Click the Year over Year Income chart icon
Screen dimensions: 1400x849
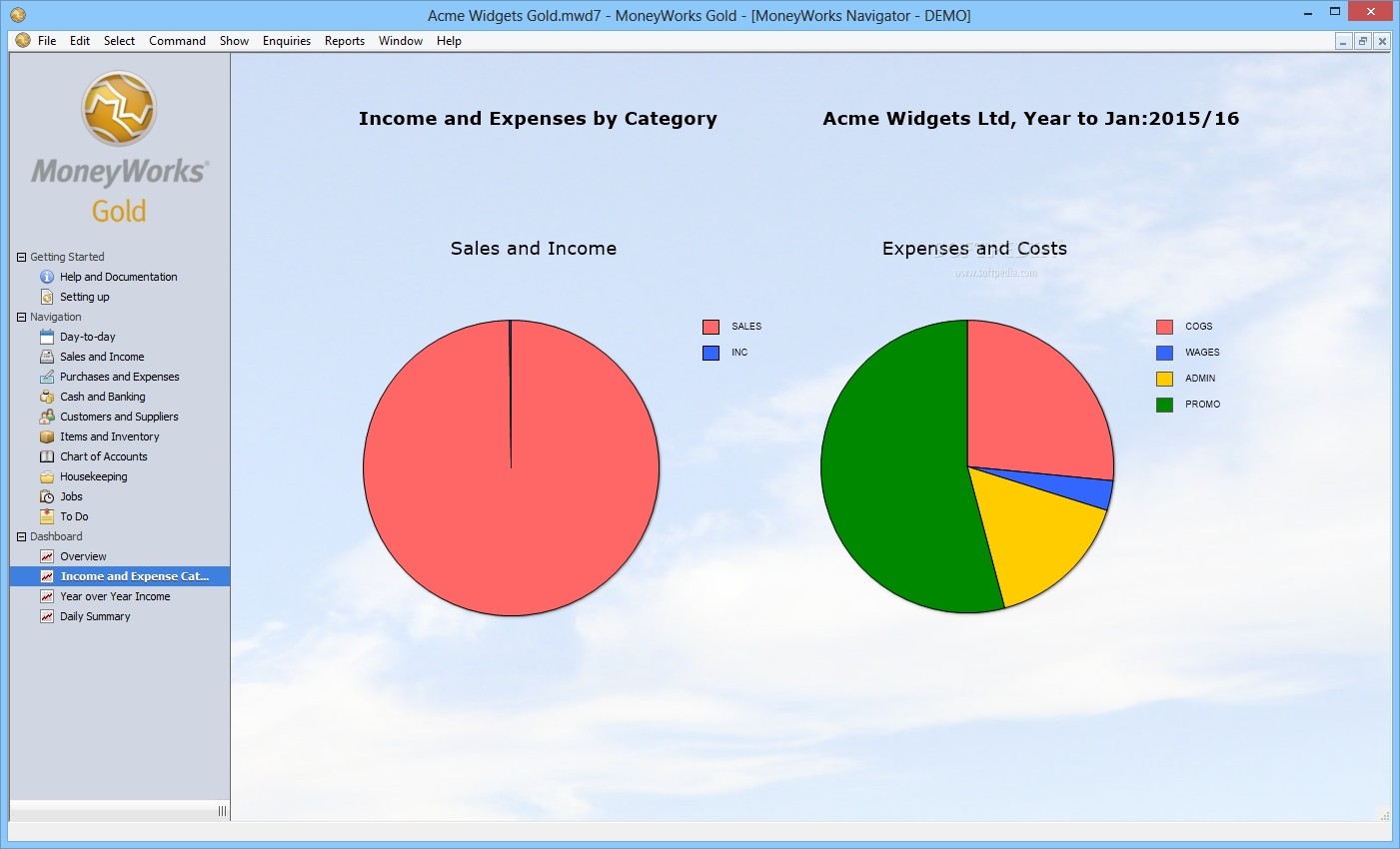point(47,596)
